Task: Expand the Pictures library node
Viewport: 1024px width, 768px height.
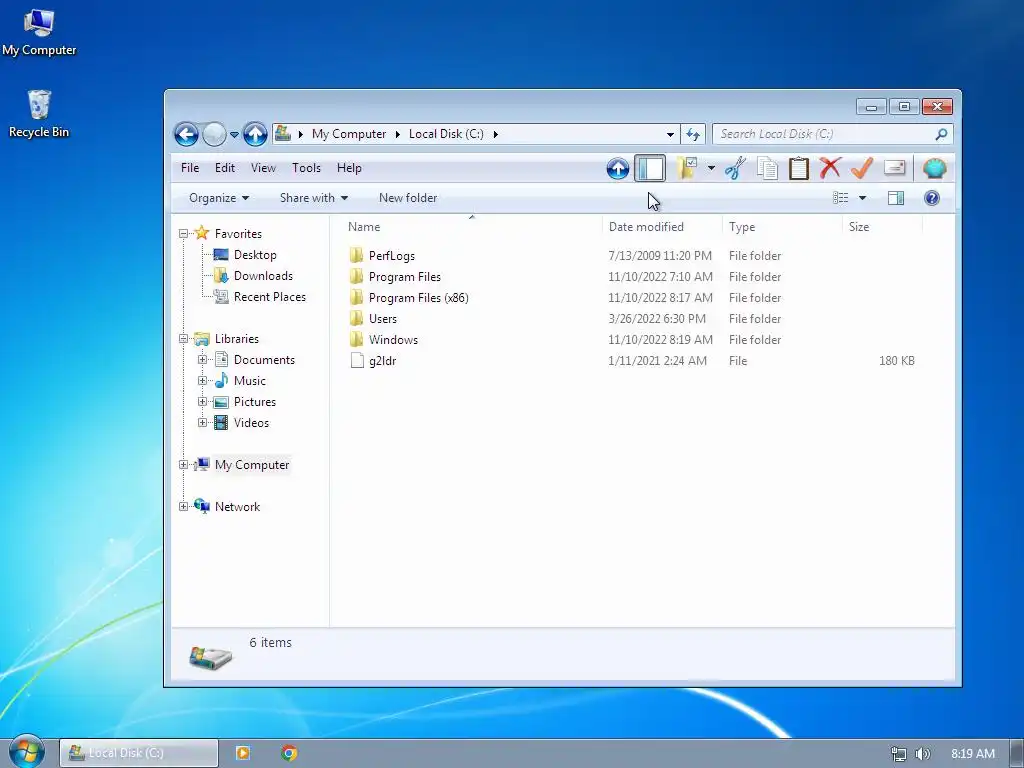Action: (202, 402)
